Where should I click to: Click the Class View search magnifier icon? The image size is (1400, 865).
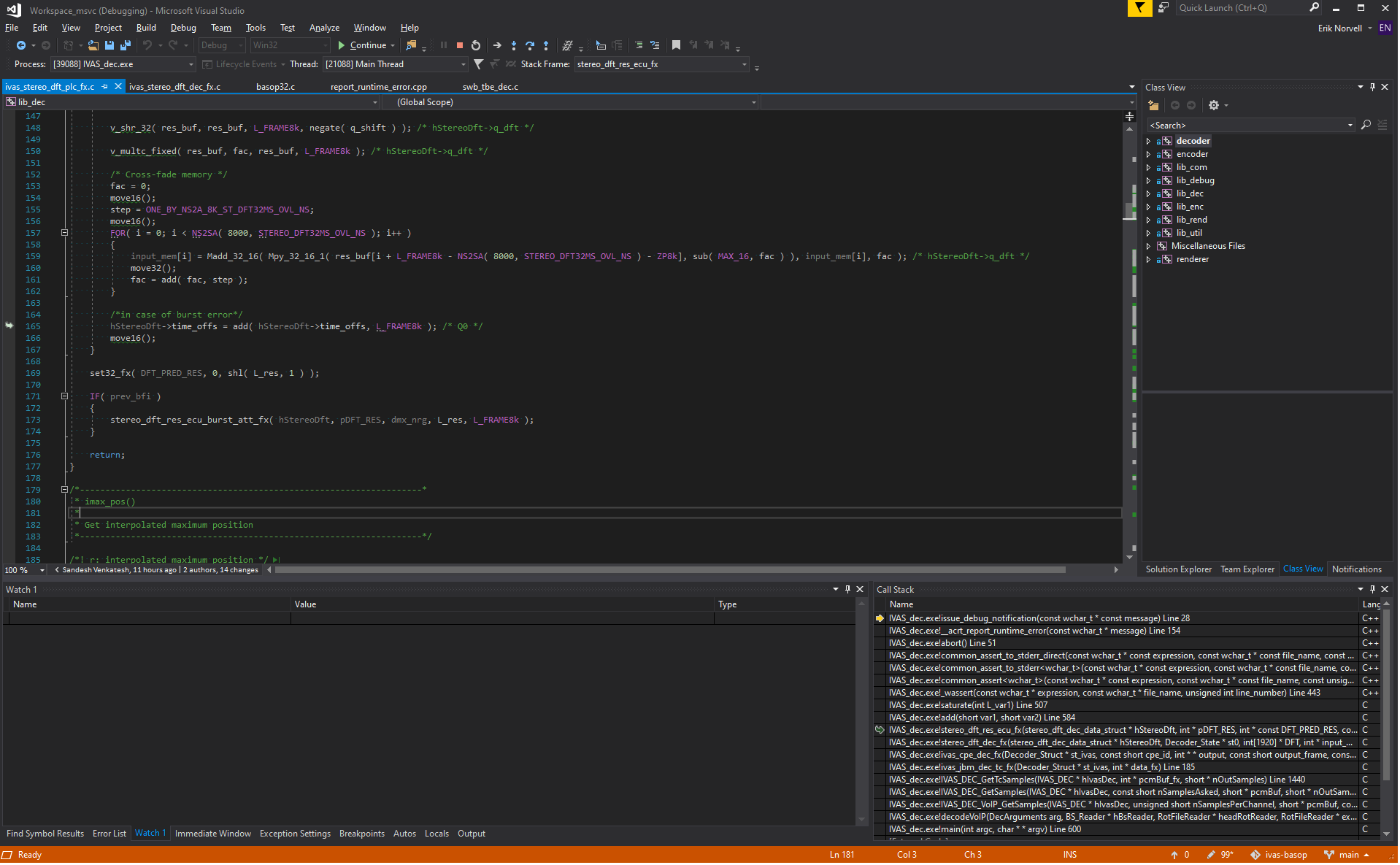[1366, 126]
